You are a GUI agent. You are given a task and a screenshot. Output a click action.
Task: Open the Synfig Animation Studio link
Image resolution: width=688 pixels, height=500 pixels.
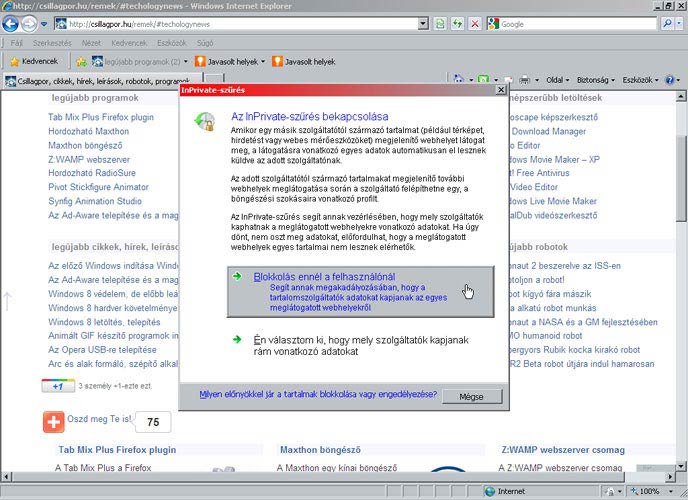tap(95, 201)
